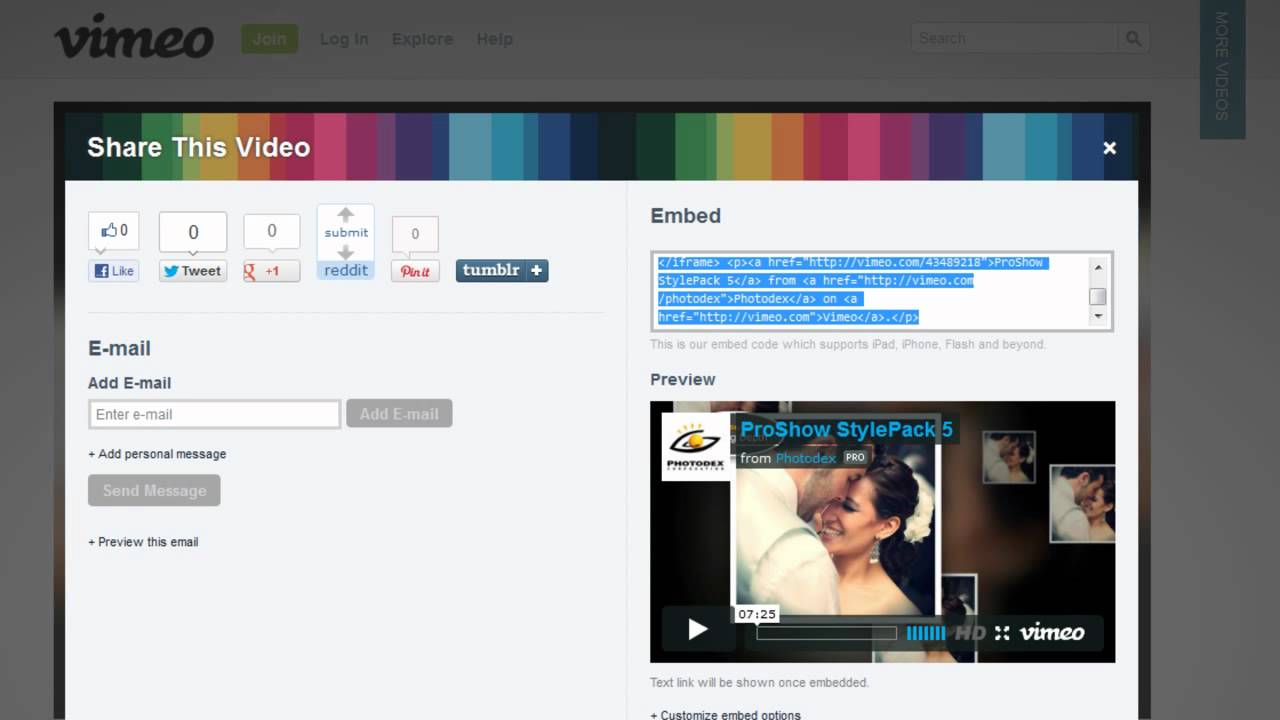Image resolution: width=1280 pixels, height=720 pixels.
Task: Click the Tweet count bubble
Action: tap(193, 232)
